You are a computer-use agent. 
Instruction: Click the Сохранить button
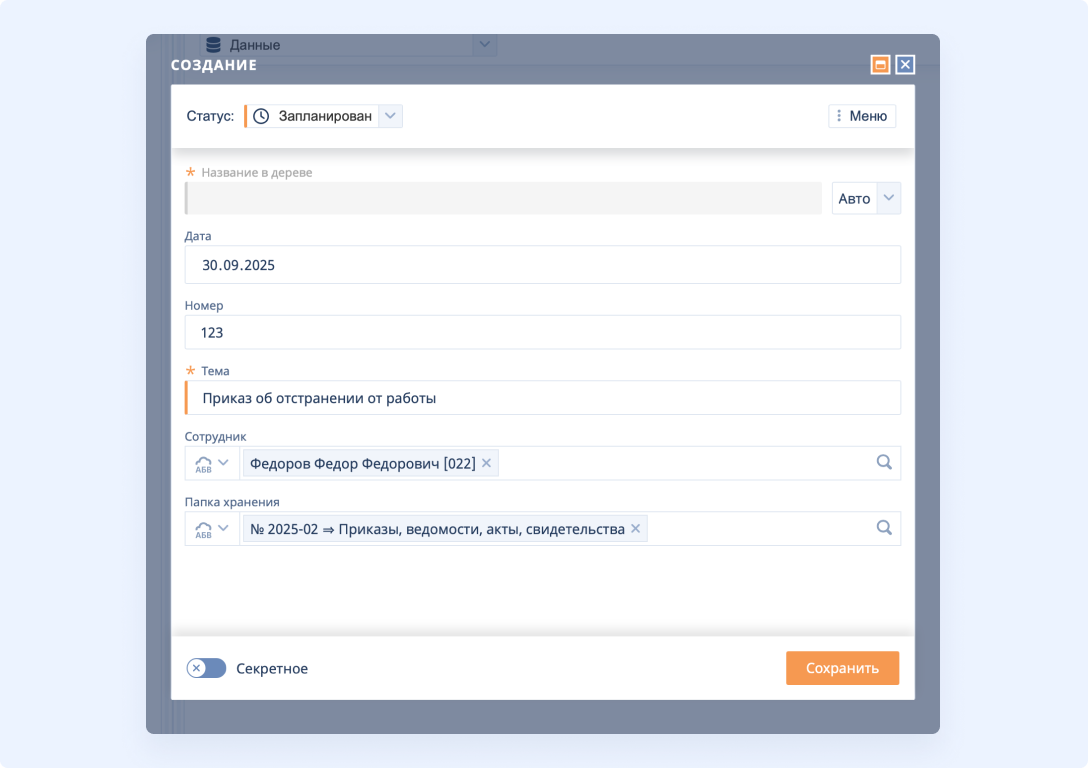(842, 668)
